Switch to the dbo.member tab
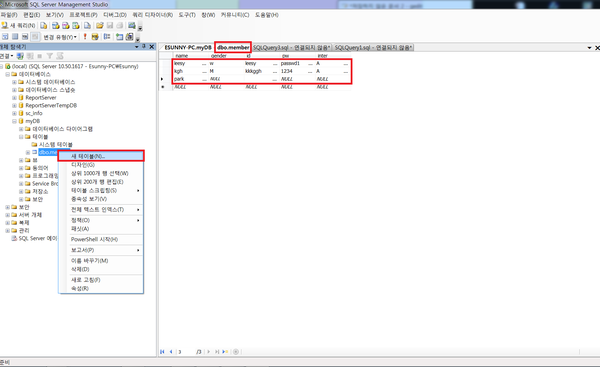The image size is (600, 367). click(233, 47)
